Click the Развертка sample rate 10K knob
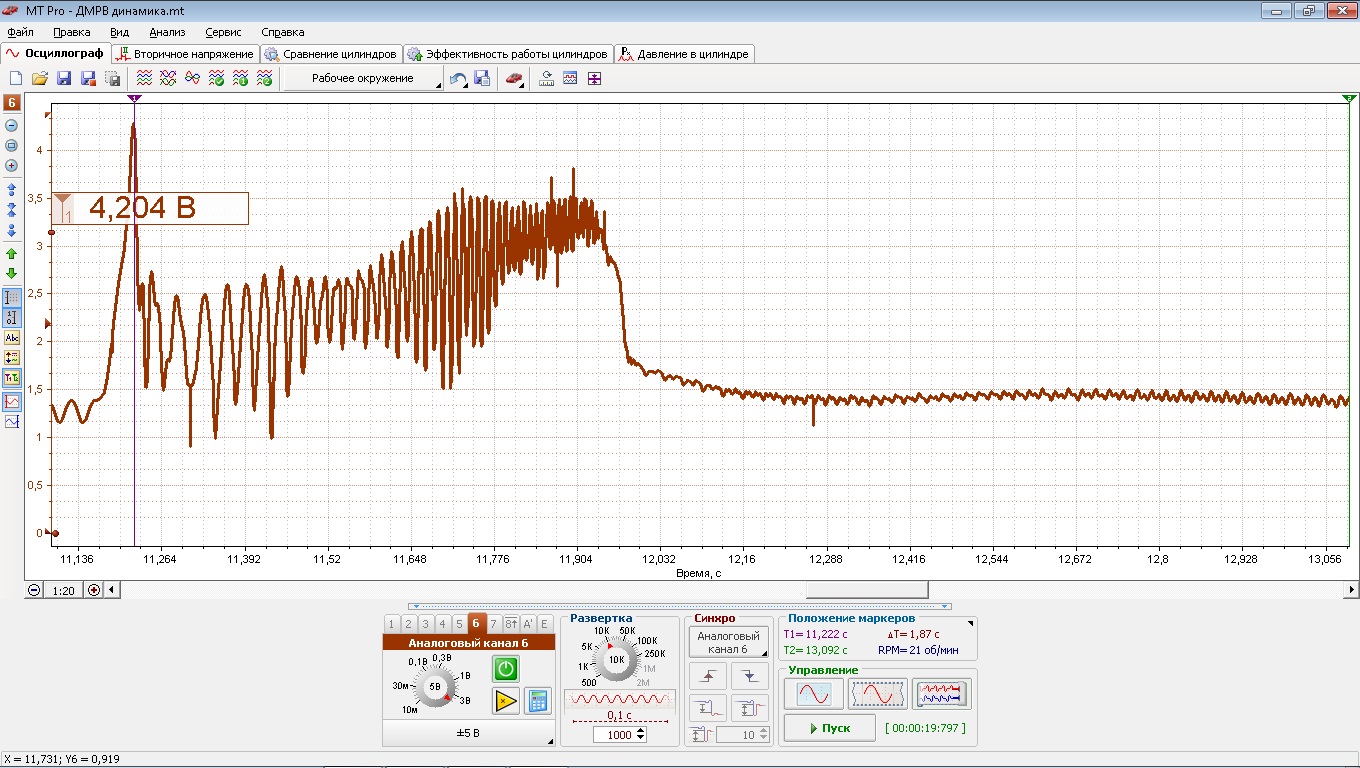The height and width of the screenshot is (768, 1360). coord(617,660)
